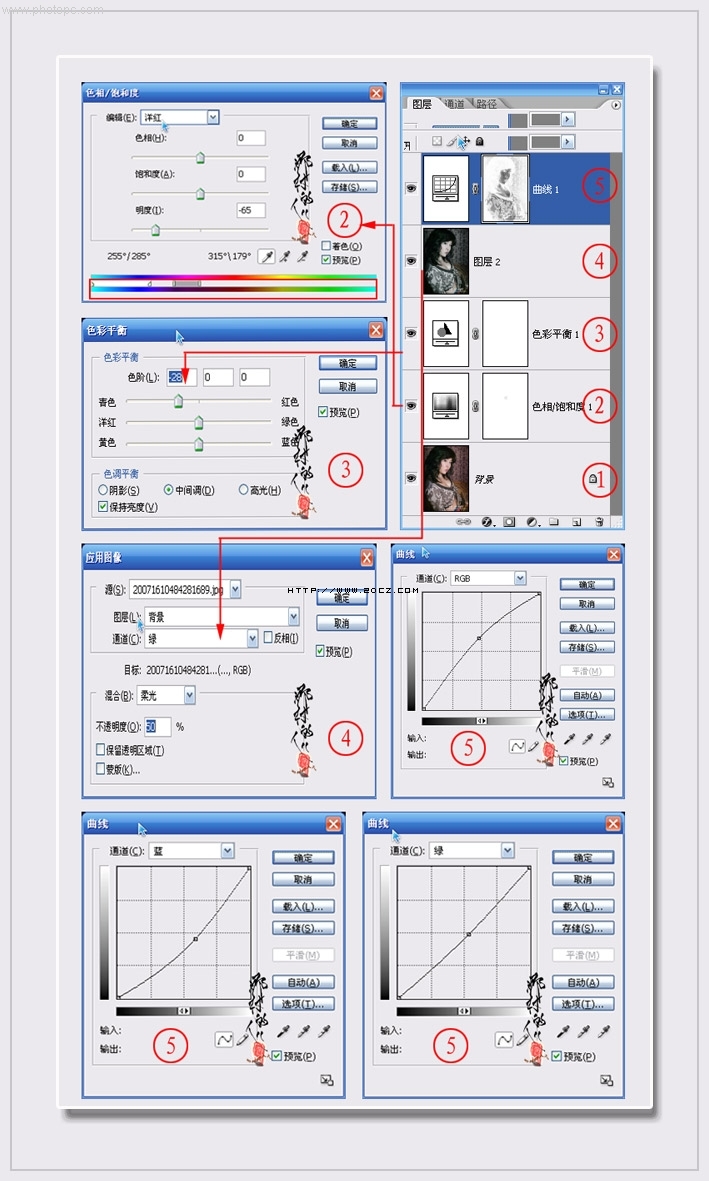Click the lock all padlock icon
The height and width of the screenshot is (1181, 709).
click(479, 141)
